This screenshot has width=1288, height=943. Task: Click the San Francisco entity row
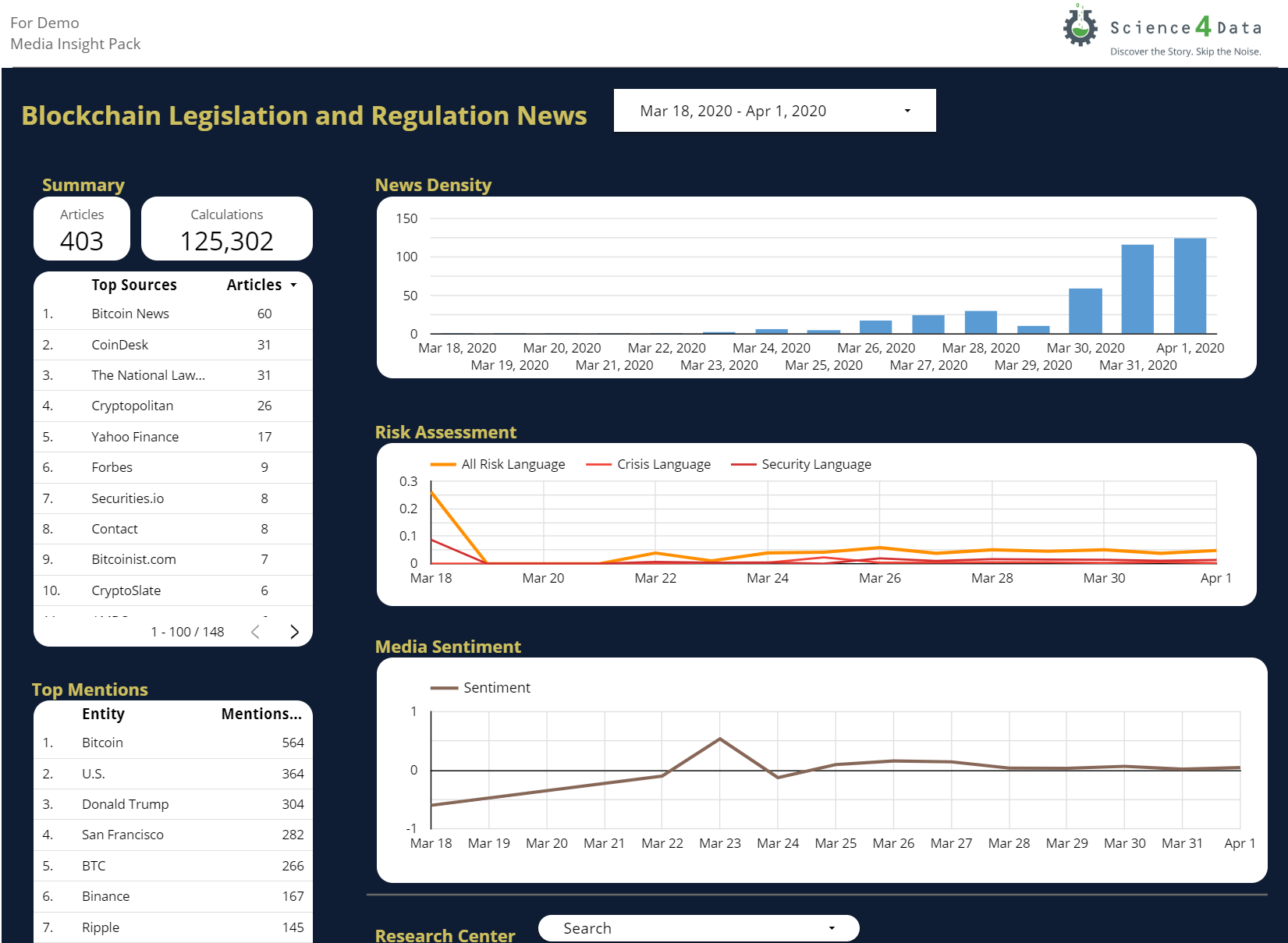pyautogui.click(x=173, y=835)
